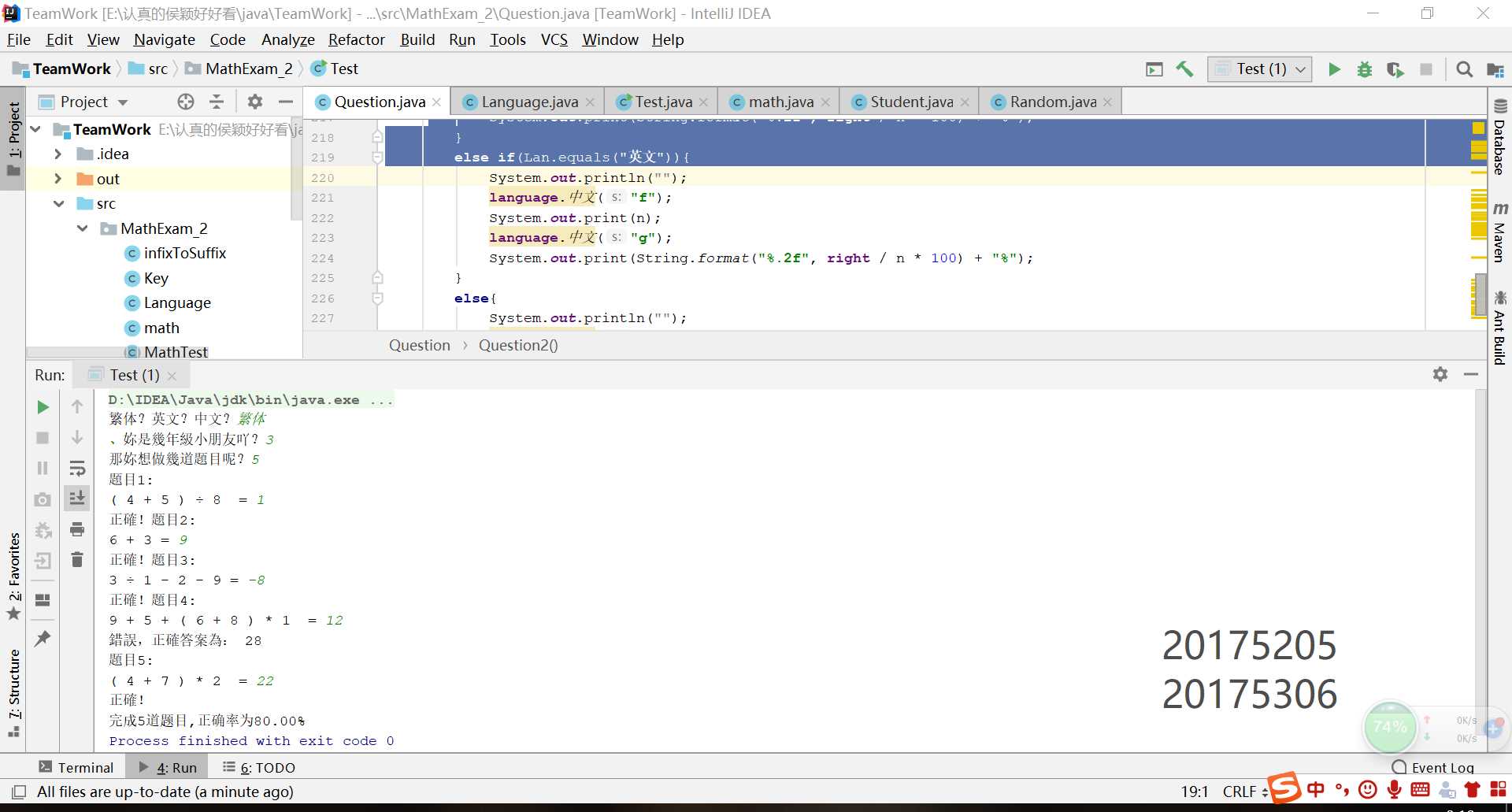Run Test (1) with green toolbar arrow
Screen dimensions: 1512x812
tap(1334, 69)
